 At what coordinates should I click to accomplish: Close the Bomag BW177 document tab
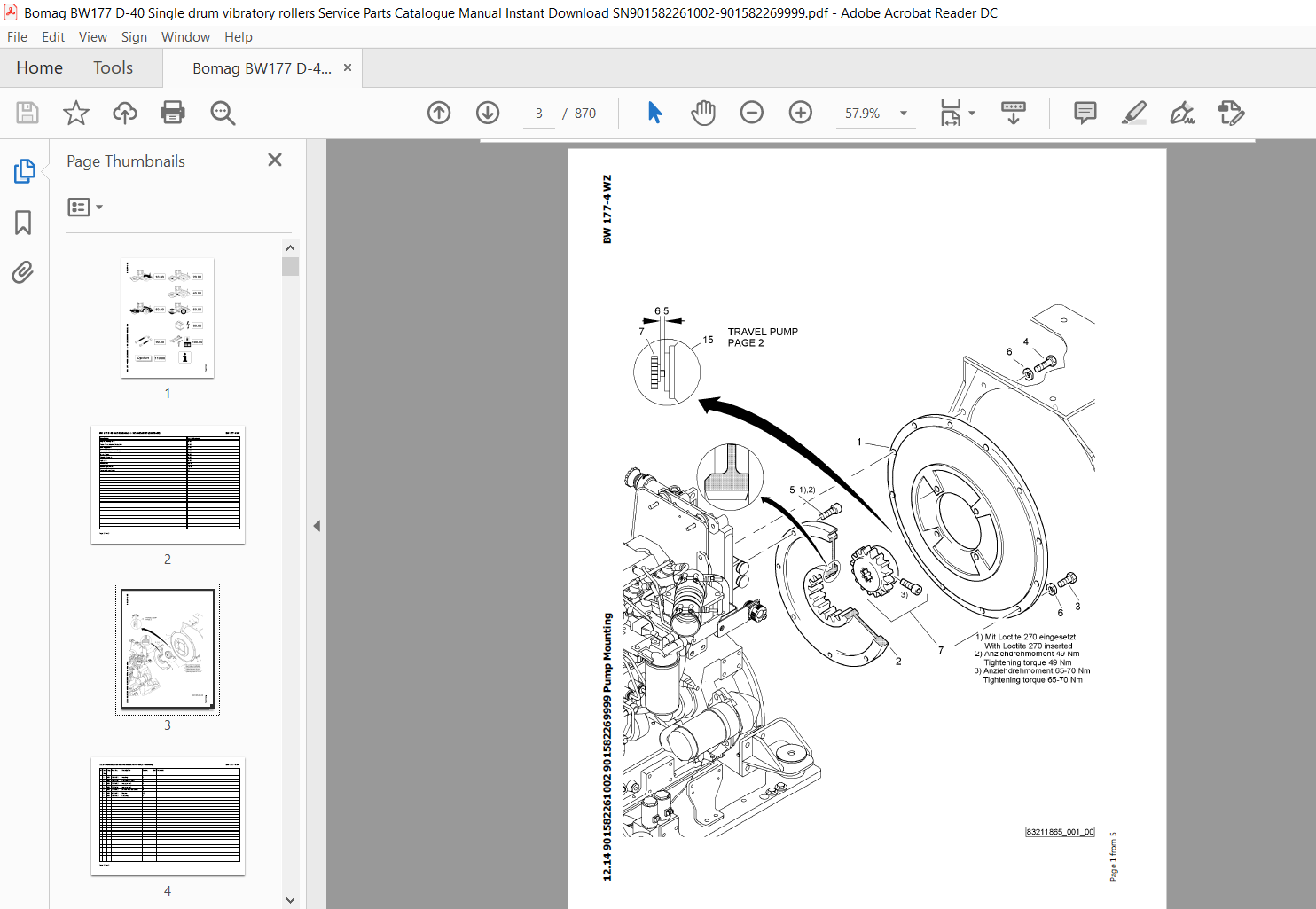[348, 67]
